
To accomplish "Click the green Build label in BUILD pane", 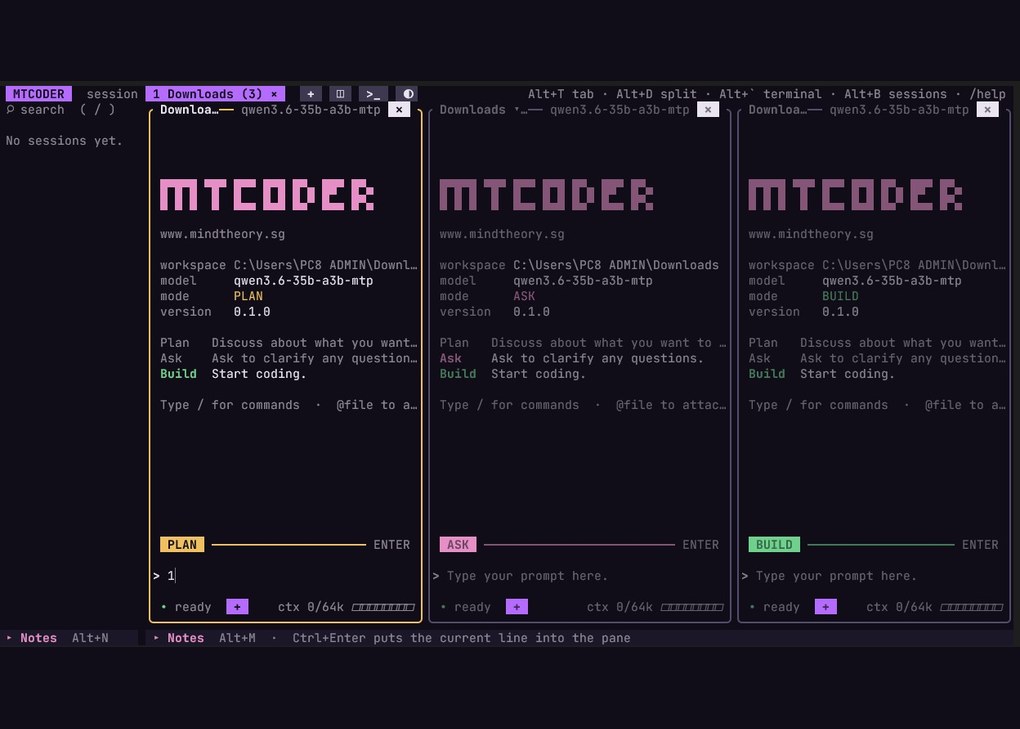I will coord(767,374).
